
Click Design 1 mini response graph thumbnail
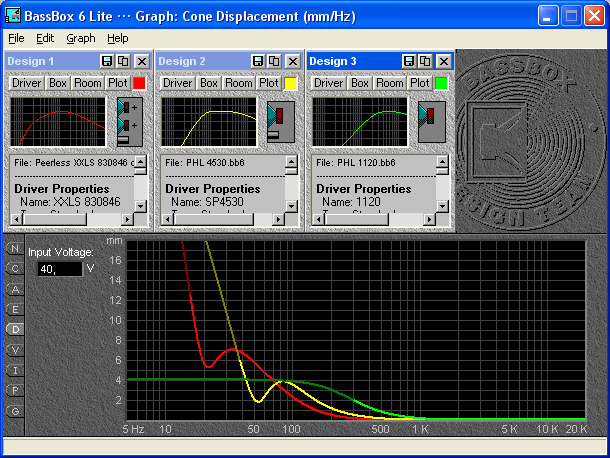58,122
